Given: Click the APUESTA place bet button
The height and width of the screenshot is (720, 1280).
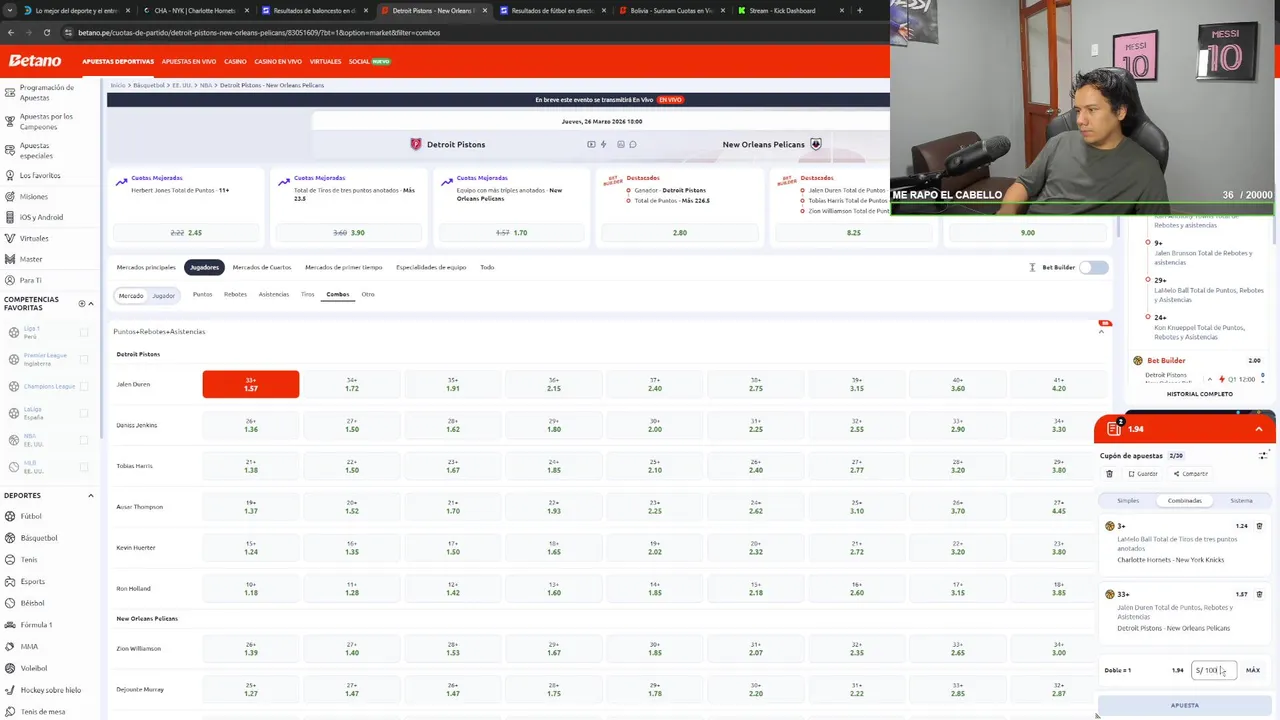Looking at the screenshot, I should (x=1185, y=705).
